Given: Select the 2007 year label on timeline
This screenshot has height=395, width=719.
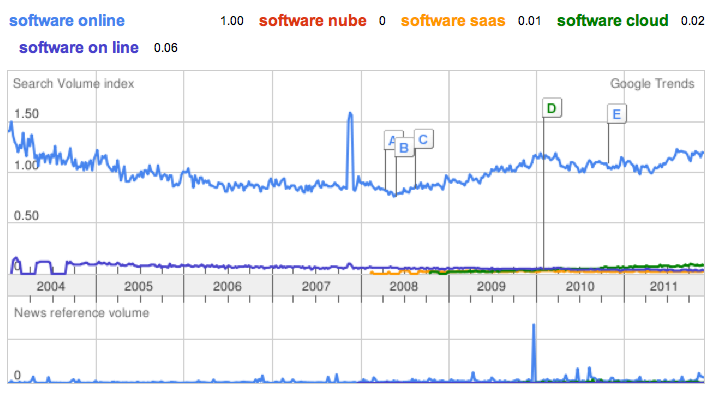Looking at the screenshot, I should click(x=316, y=286).
